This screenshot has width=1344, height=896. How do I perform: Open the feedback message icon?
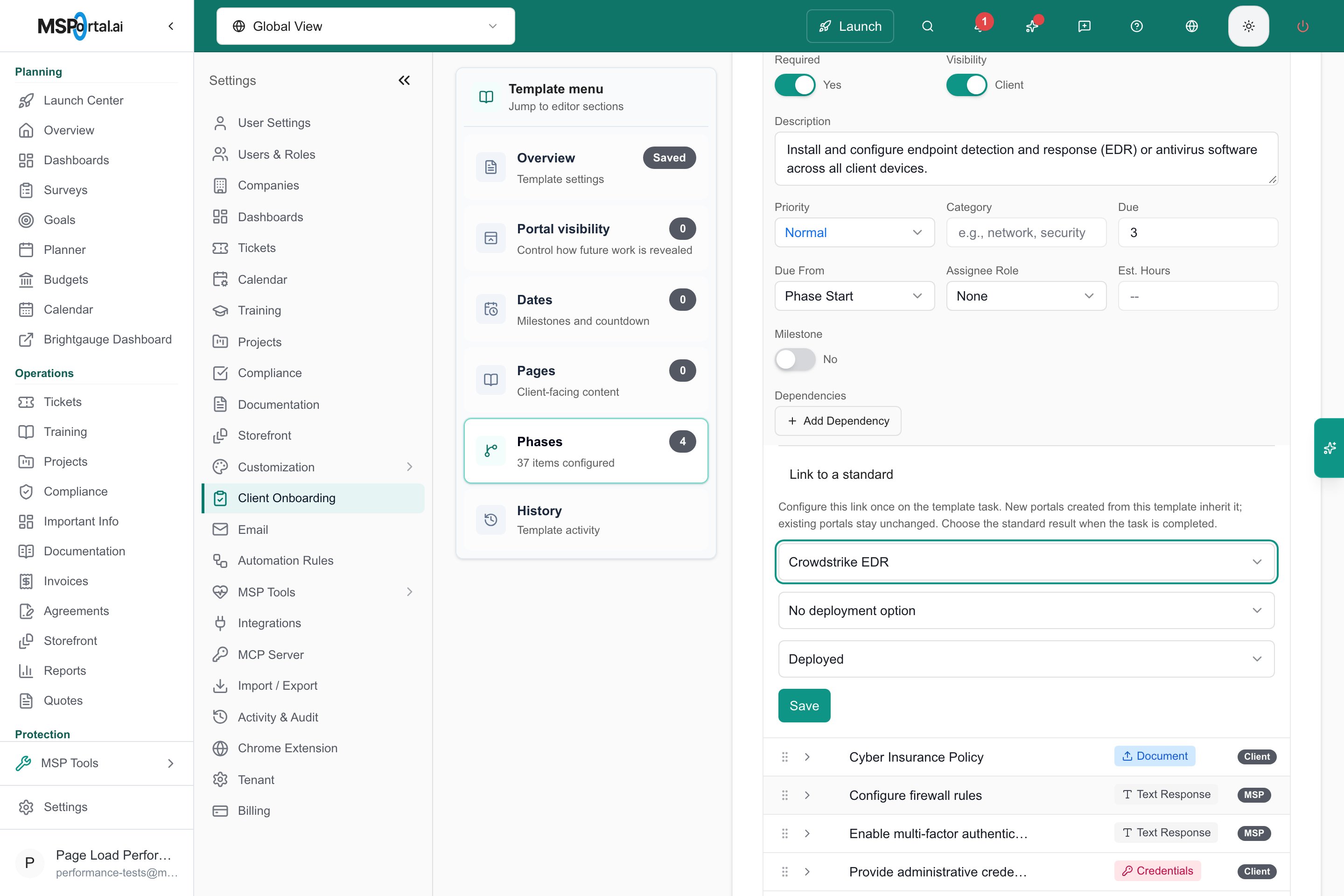(x=1084, y=26)
